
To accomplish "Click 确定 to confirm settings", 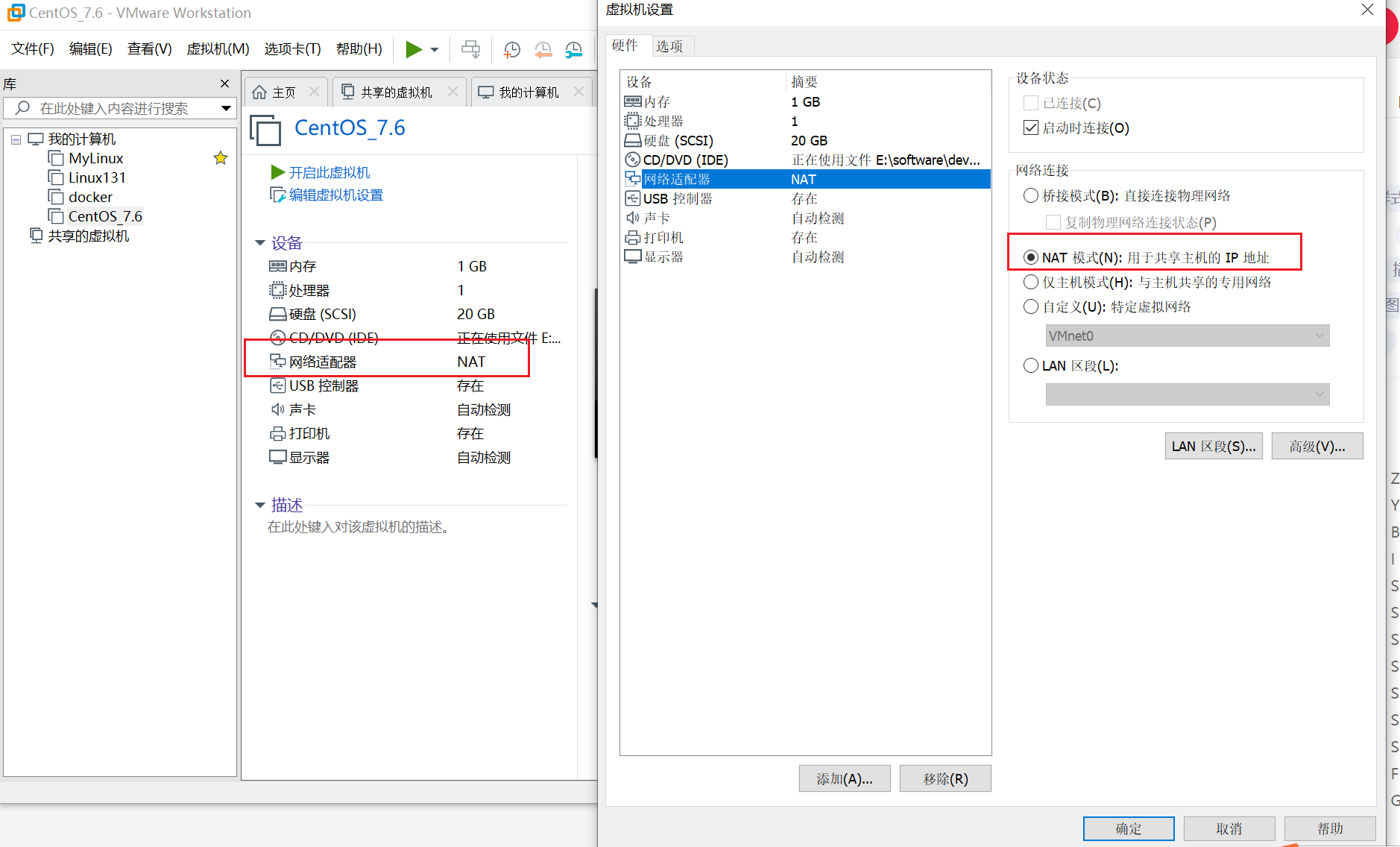I will tap(1129, 828).
